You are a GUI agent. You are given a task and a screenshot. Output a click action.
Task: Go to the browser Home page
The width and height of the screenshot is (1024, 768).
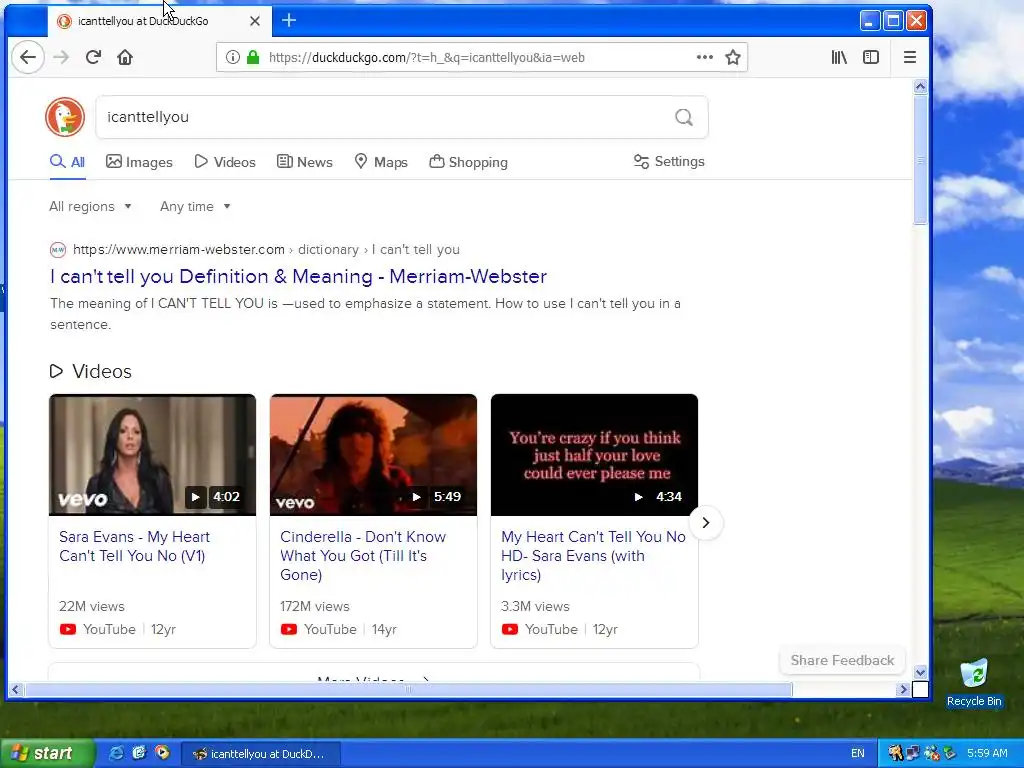coord(125,57)
